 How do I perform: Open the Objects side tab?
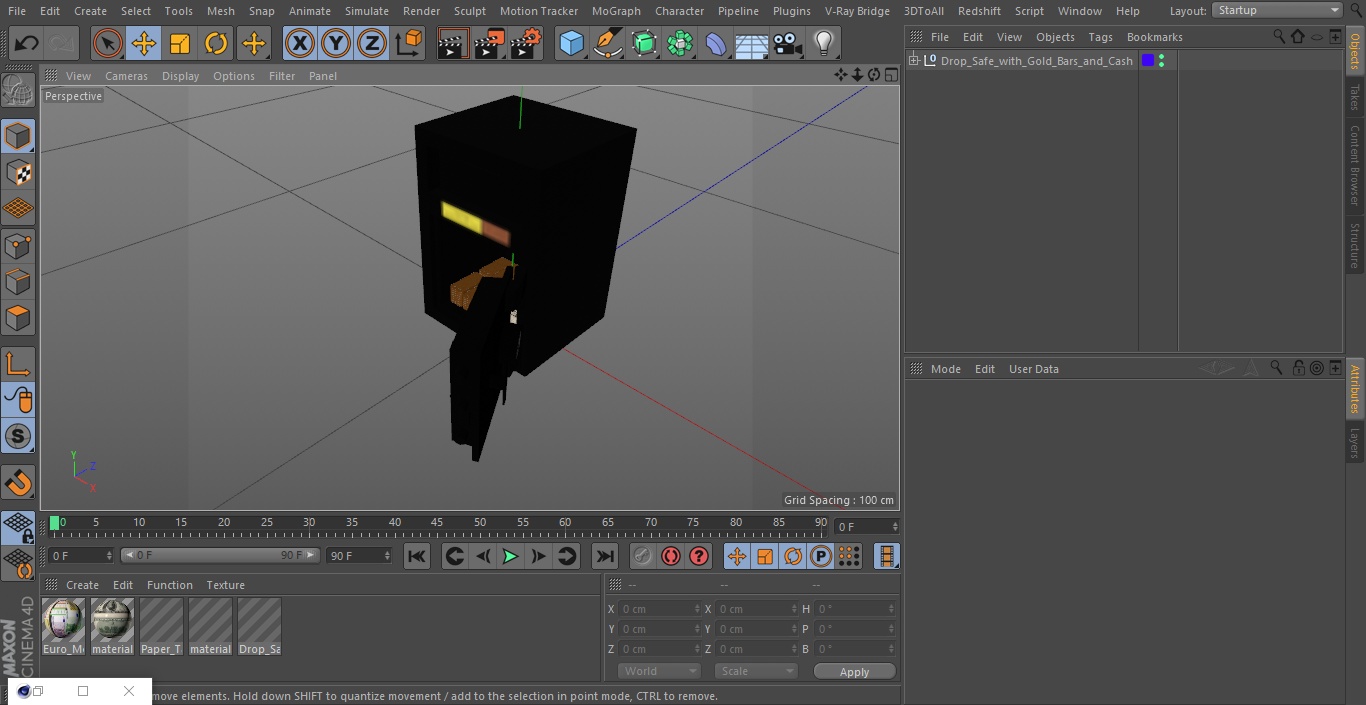coord(1355,49)
